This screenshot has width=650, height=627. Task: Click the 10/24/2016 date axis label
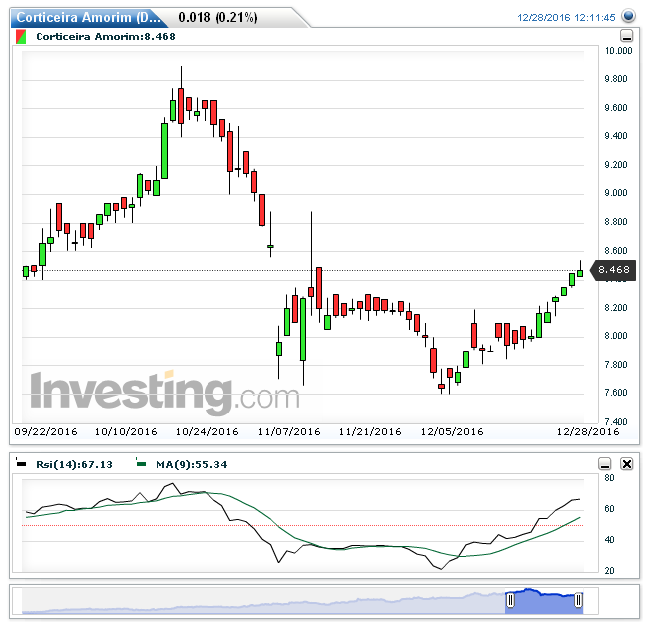[x=207, y=431]
